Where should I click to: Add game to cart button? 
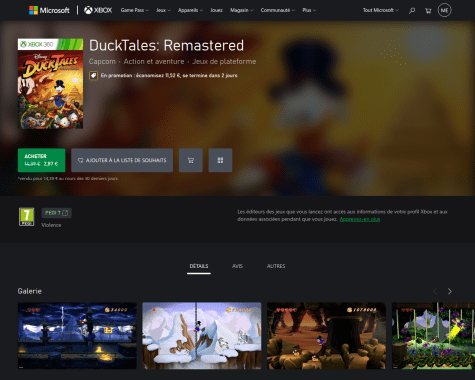[191, 160]
